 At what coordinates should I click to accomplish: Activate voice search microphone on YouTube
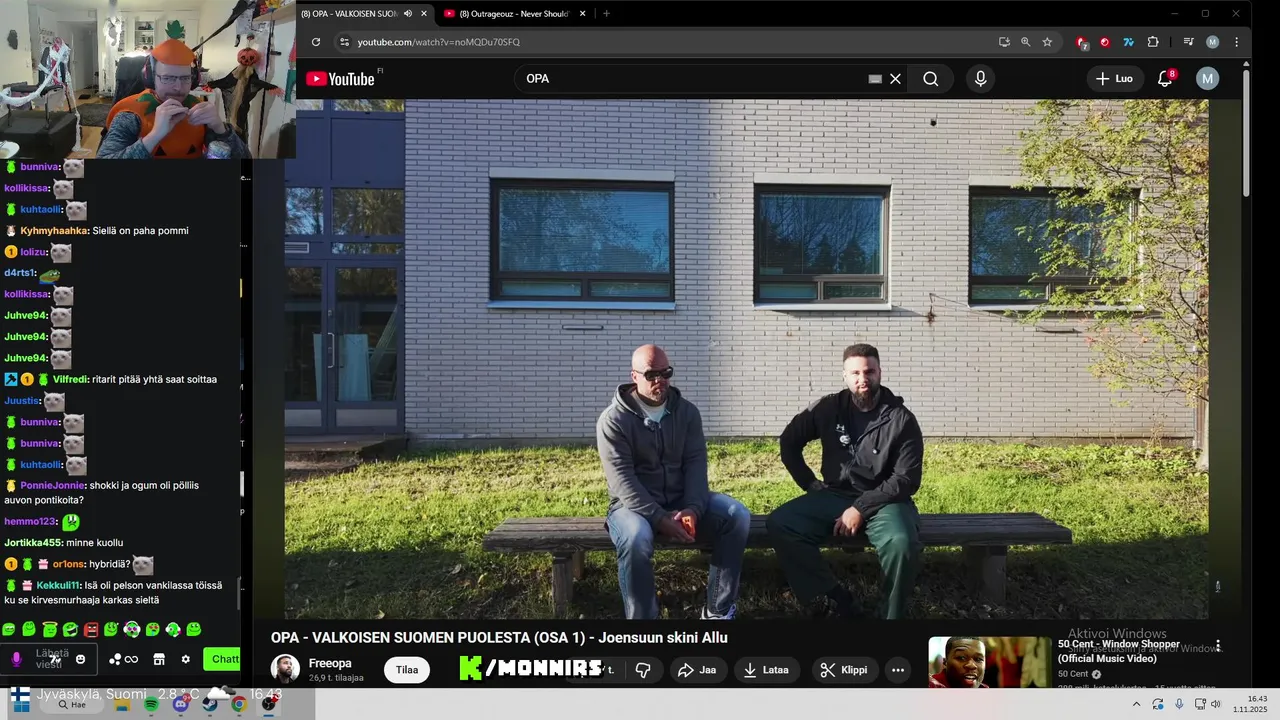coord(980,79)
